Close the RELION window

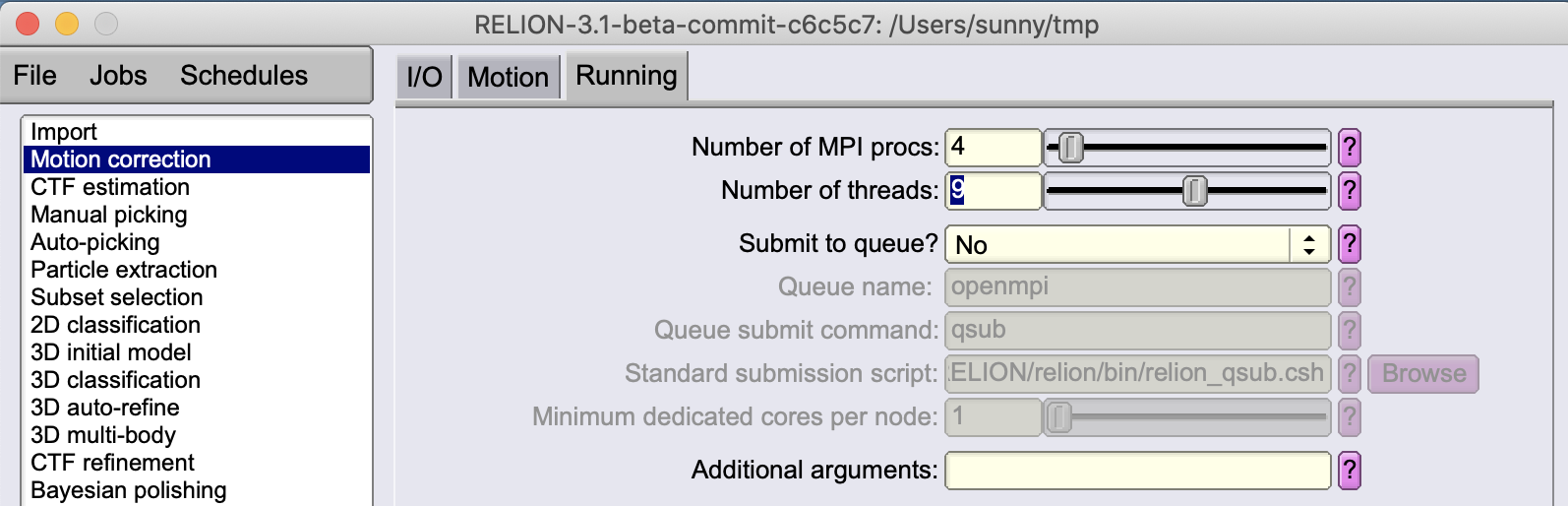point(28,24)
